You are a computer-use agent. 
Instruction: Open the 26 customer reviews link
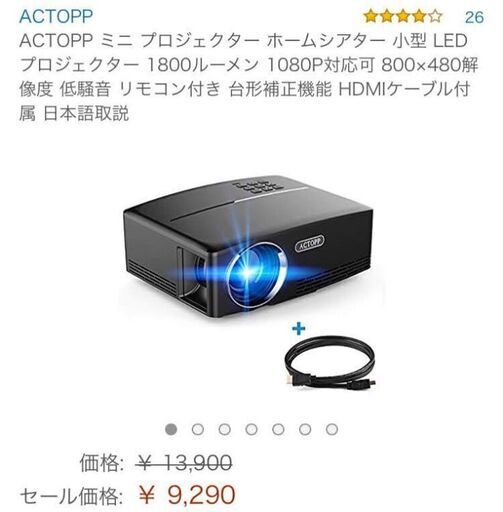point(474,17)
